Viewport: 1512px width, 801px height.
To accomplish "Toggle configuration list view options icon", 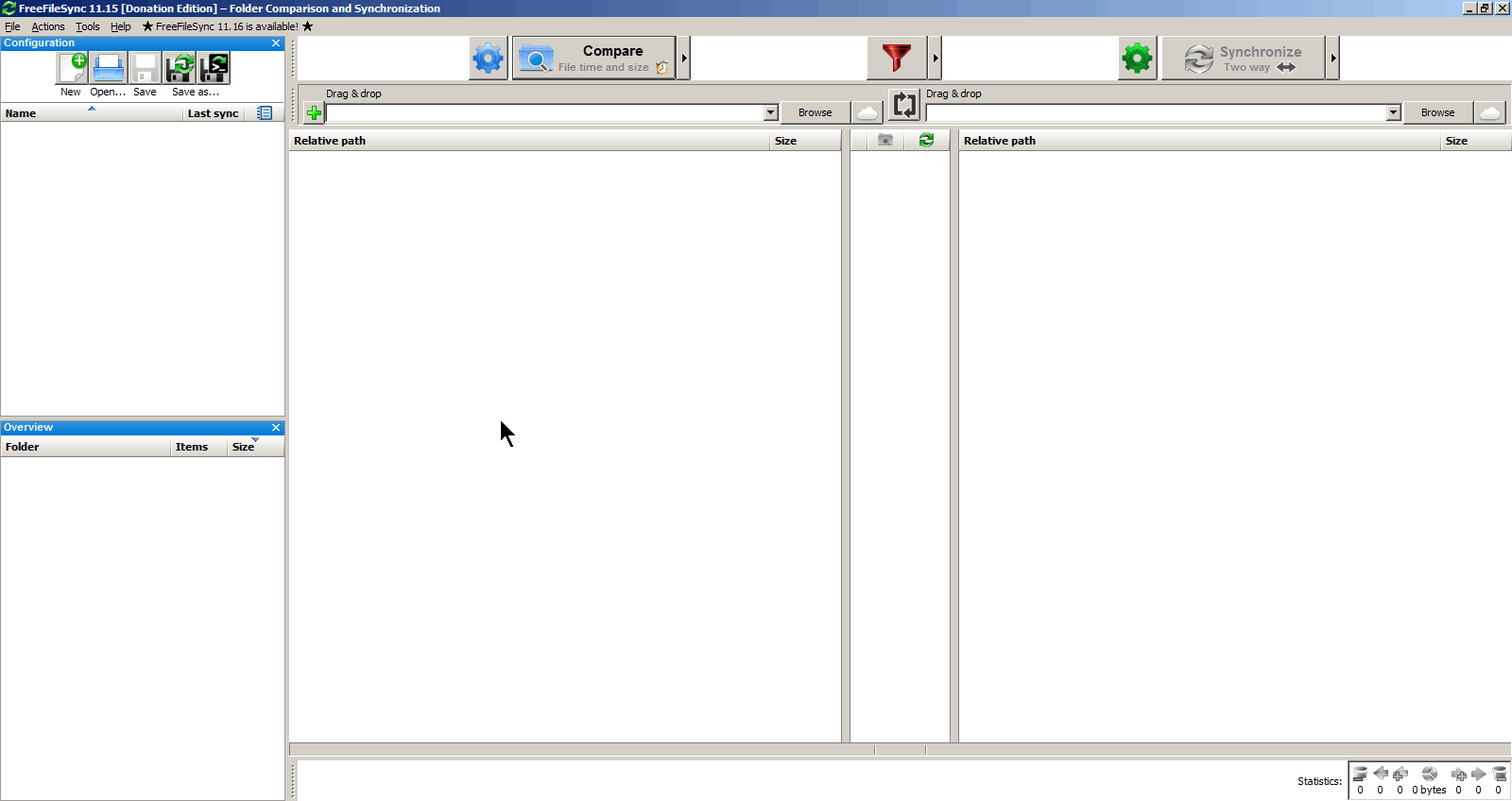I will click(x=265, y=113).
